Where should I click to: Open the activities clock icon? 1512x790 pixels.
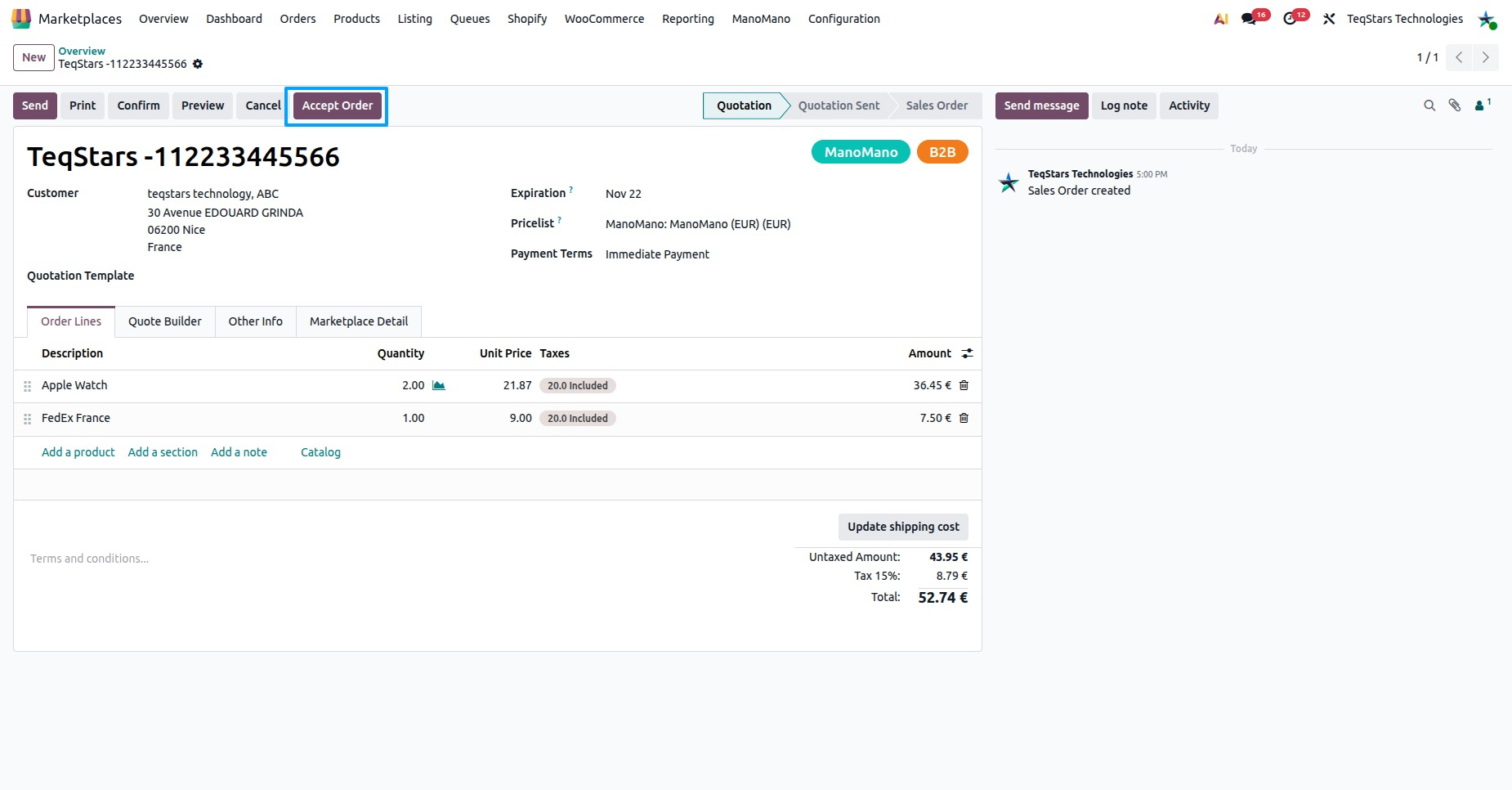1290,19
